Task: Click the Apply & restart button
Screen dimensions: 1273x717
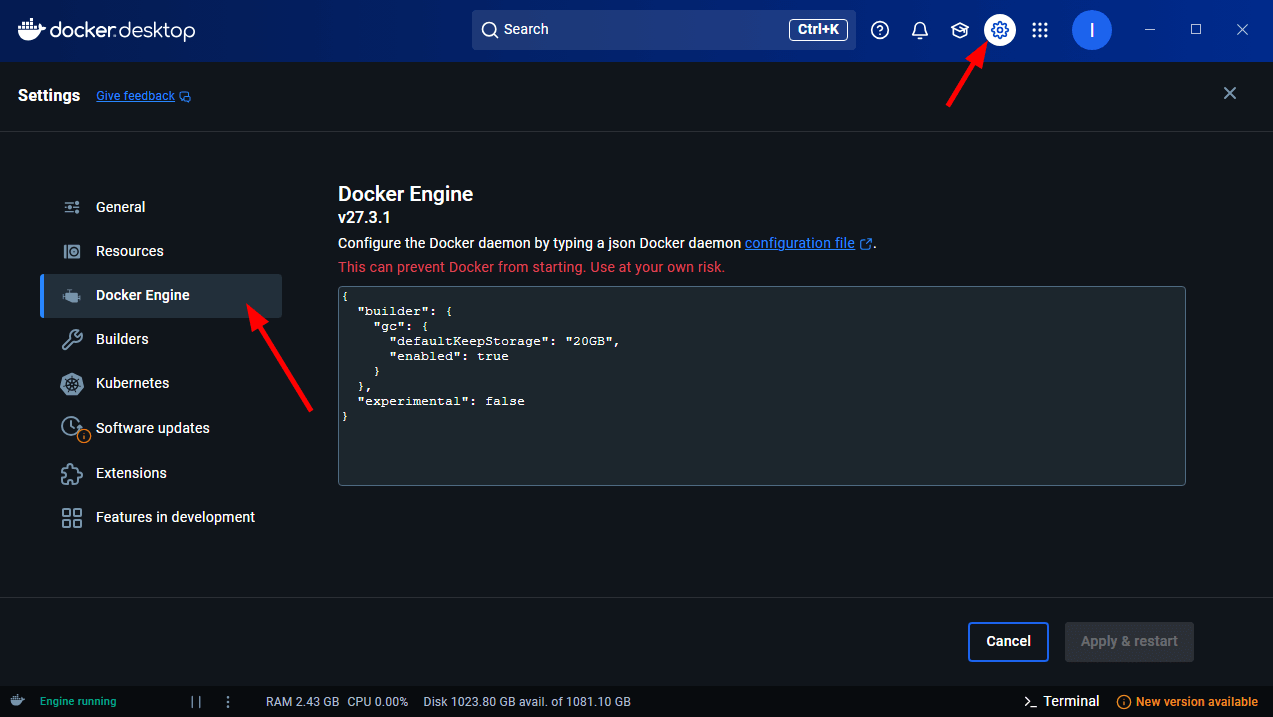Action: tap(1129, 641)
